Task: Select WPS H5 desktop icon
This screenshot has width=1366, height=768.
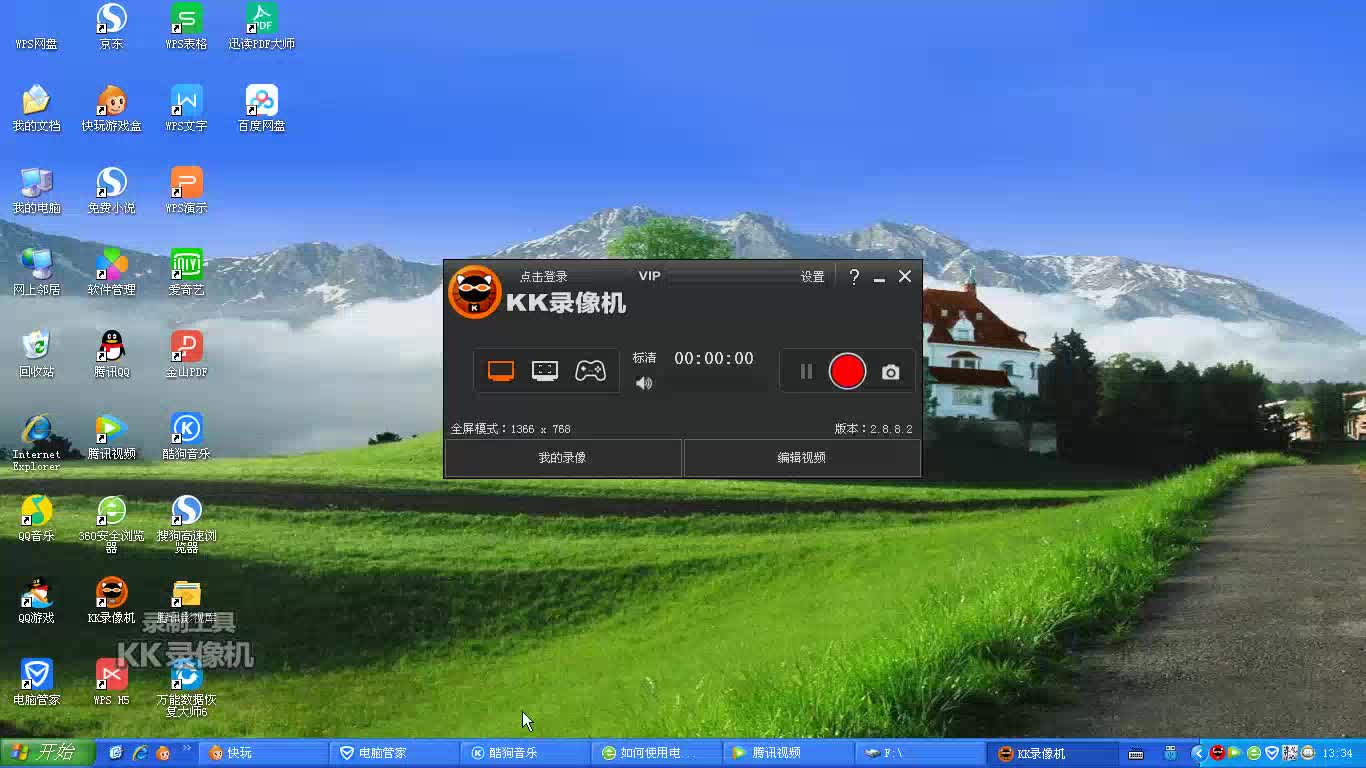Action: [x=111, y=683]
